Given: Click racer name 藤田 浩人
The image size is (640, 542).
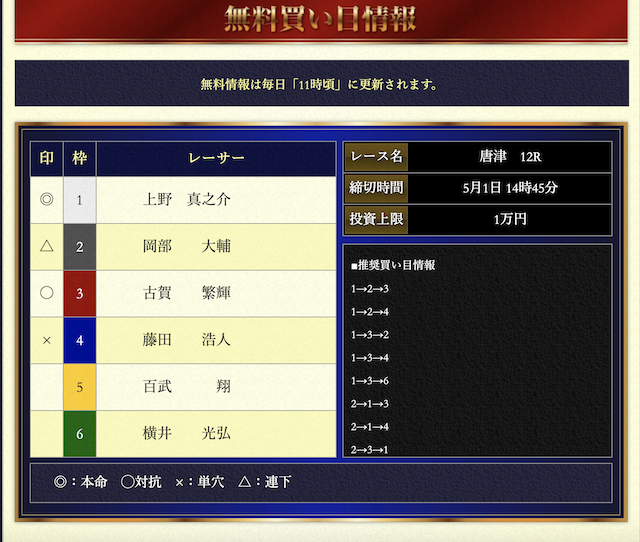Looking at the screenshot, I should pos(187,340).
